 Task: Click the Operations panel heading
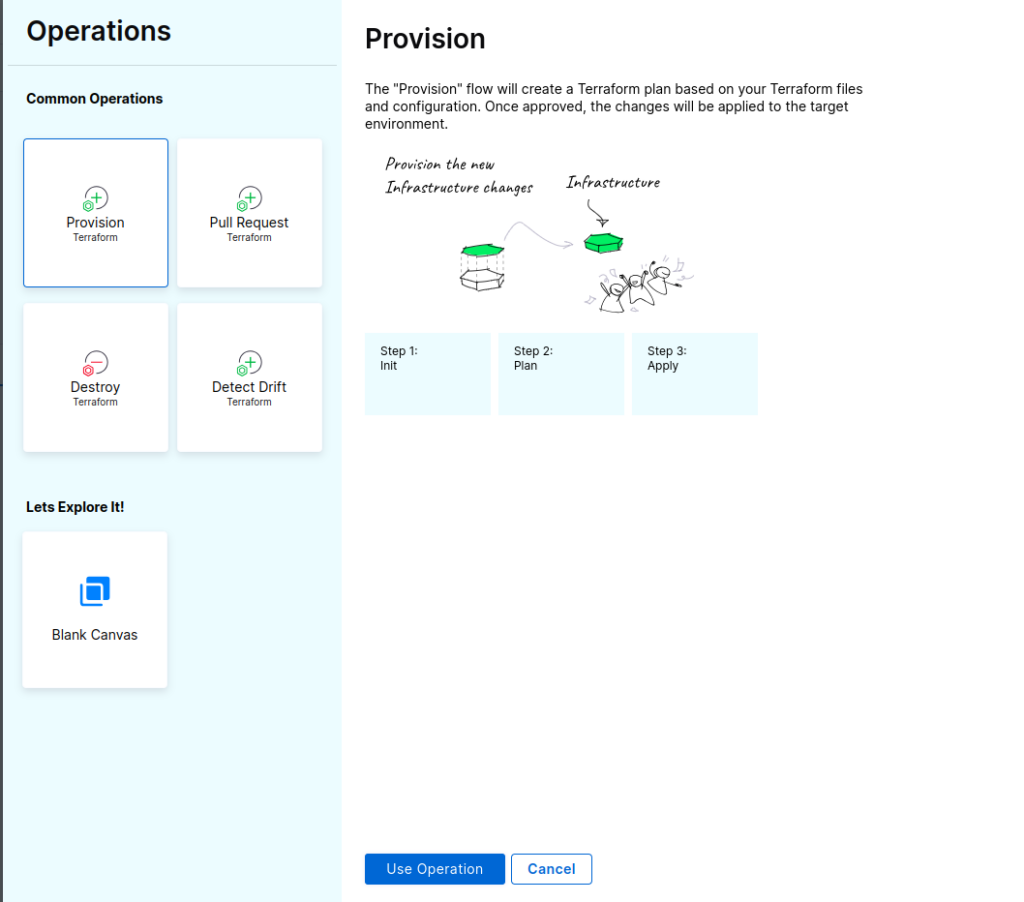[x=99, y=31]
